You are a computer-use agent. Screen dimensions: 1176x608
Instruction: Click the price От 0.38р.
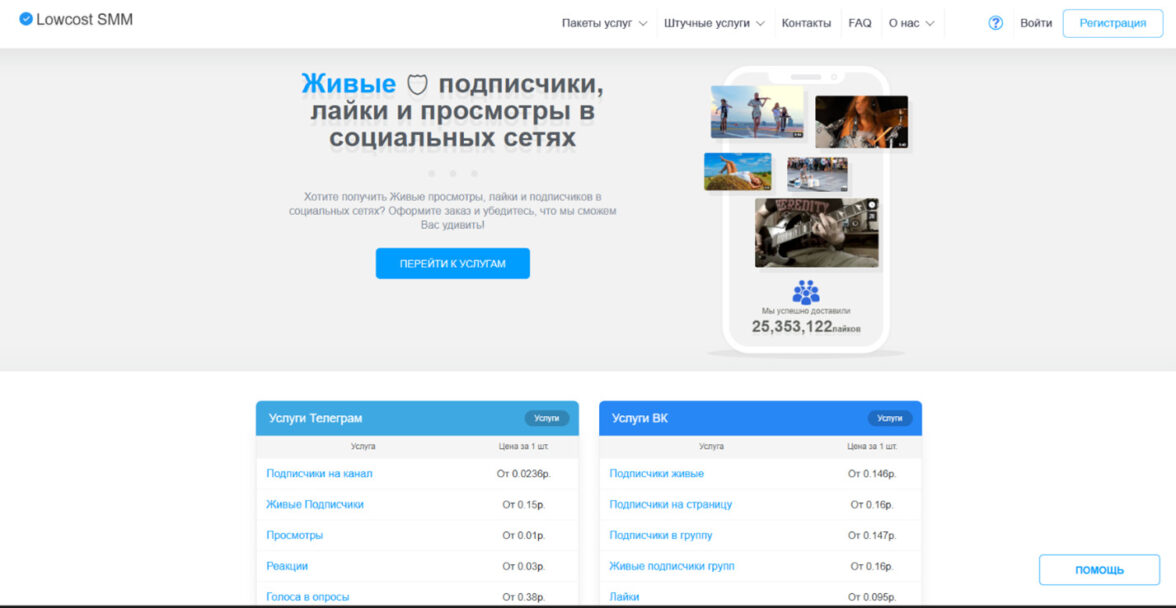(x=524, y=597)
